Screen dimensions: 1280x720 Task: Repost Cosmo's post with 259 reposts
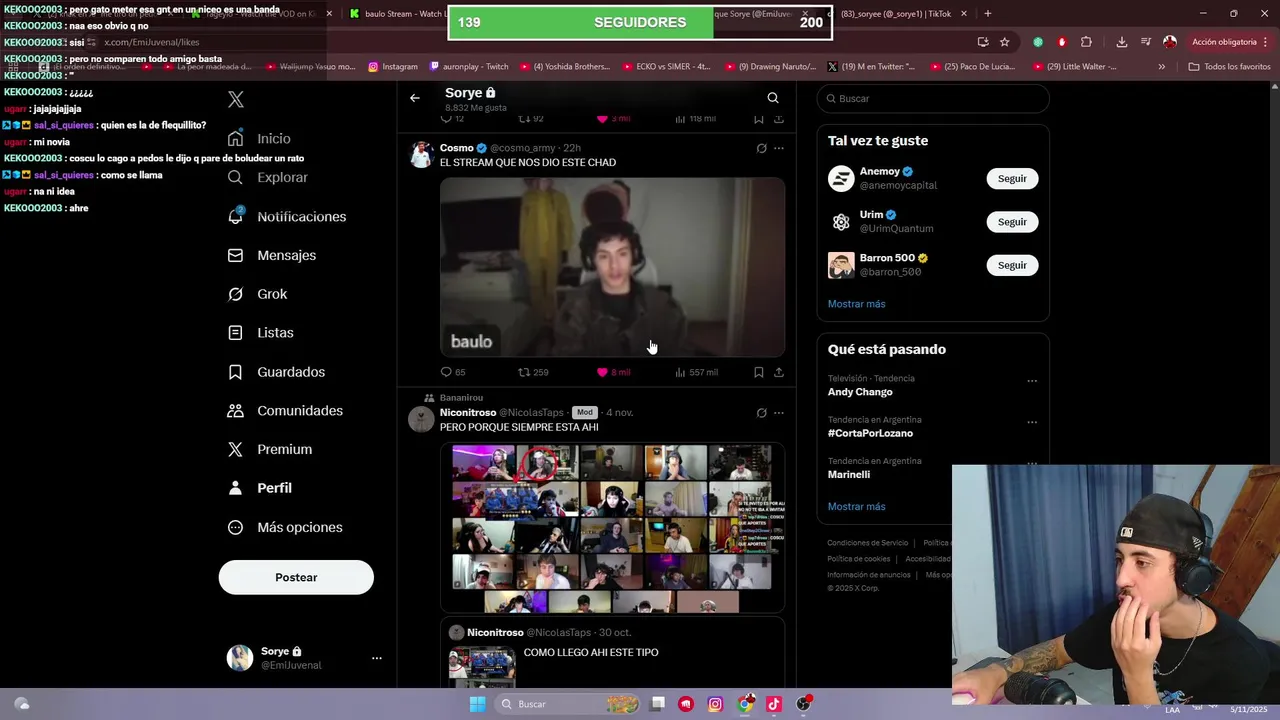(x=533, y=372)
